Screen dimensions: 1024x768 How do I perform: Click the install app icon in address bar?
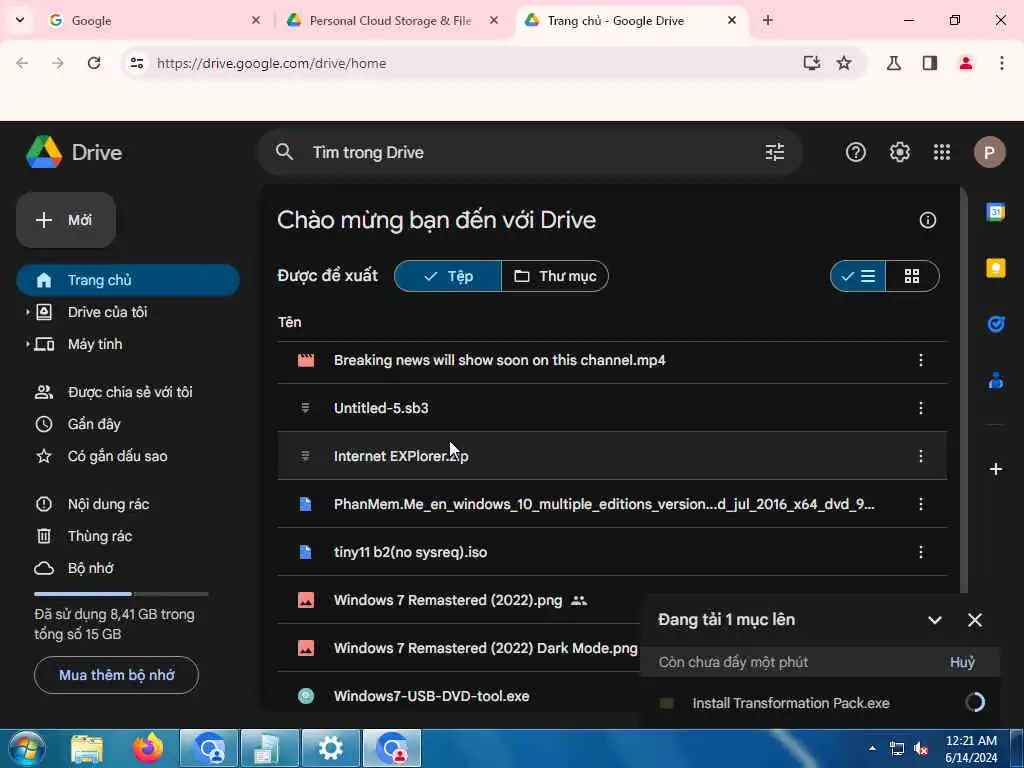click(x=811, y=63)
